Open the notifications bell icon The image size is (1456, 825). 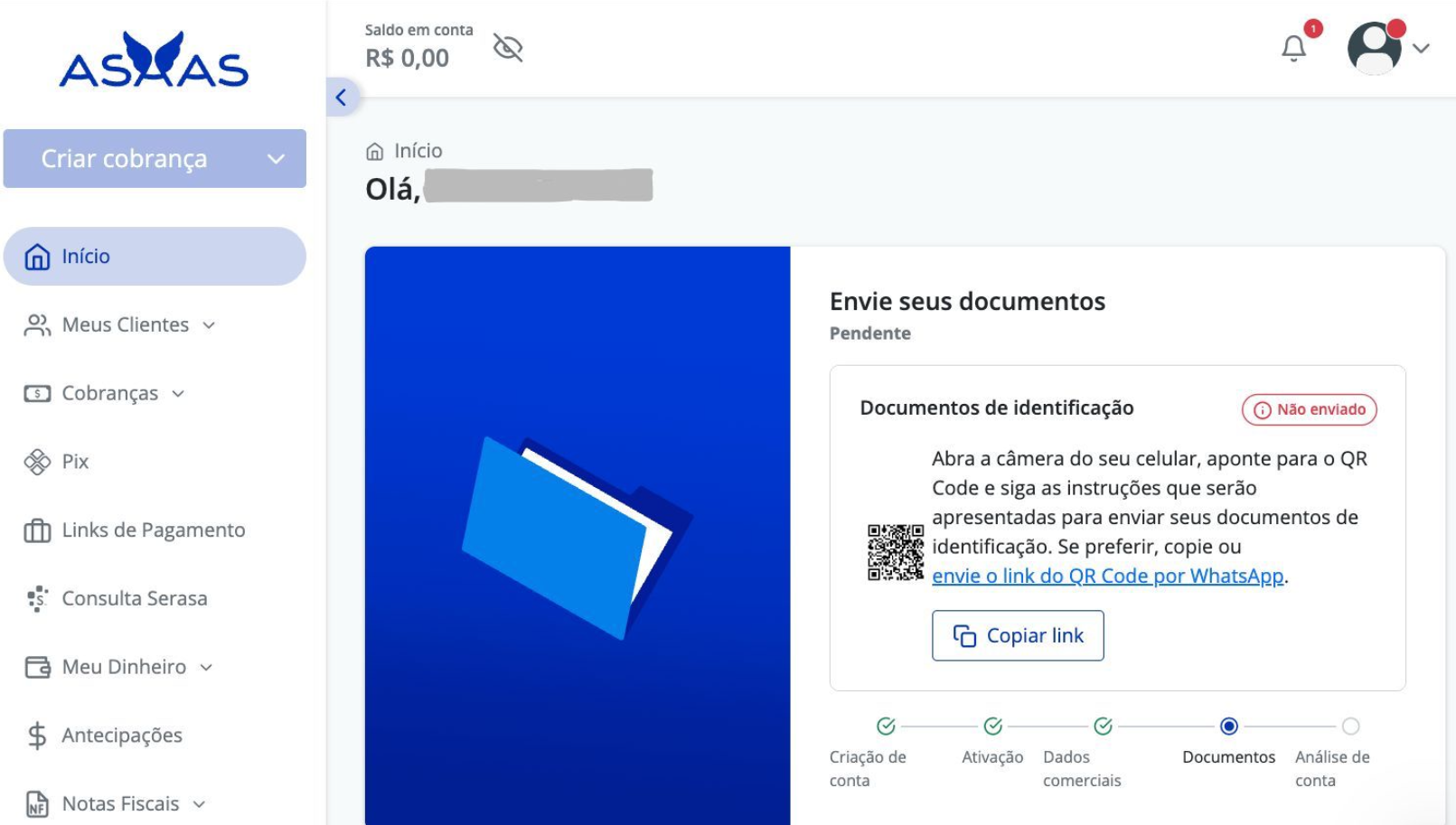pos(1293,48)
